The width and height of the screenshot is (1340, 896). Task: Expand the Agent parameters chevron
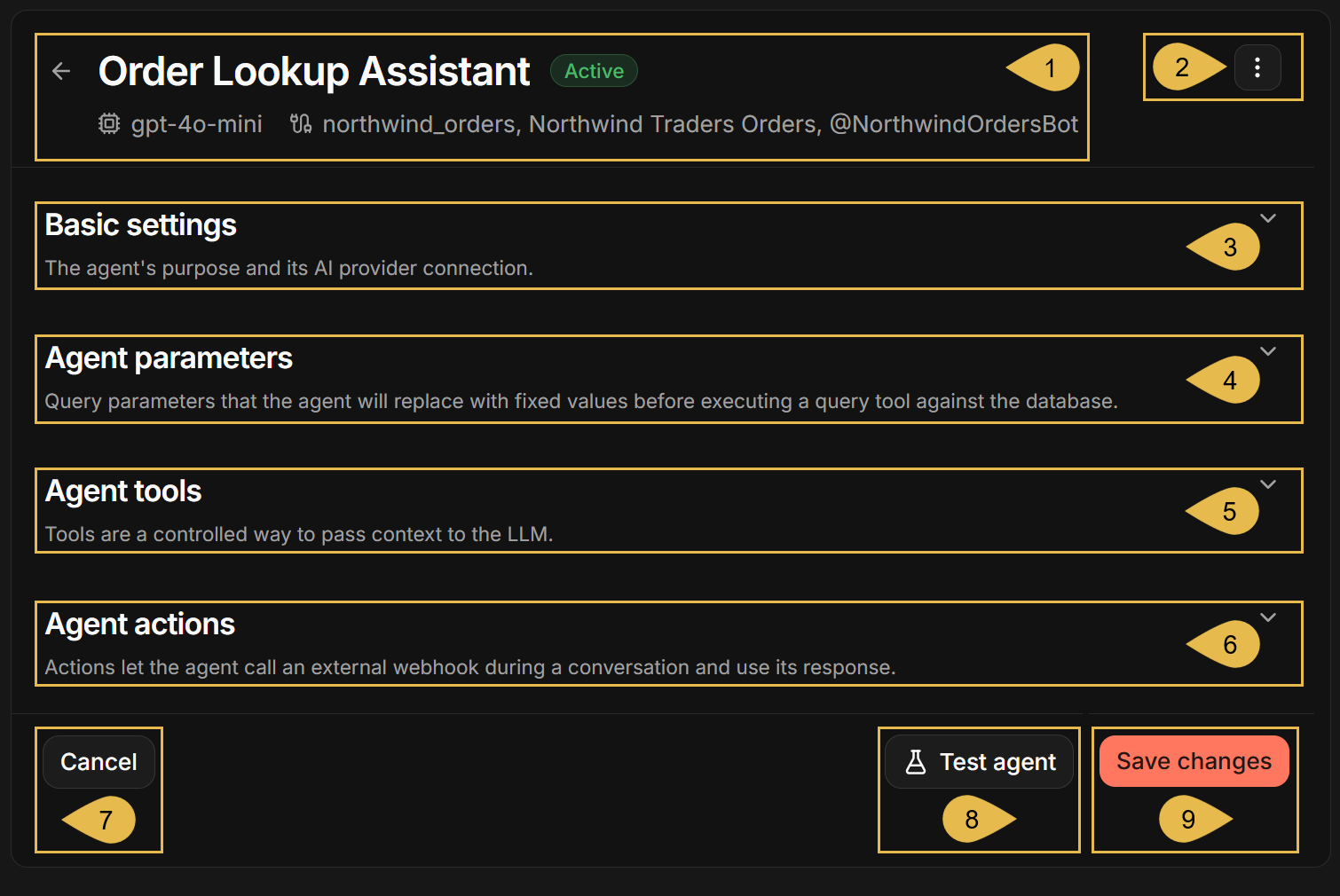click(1268, 351)
